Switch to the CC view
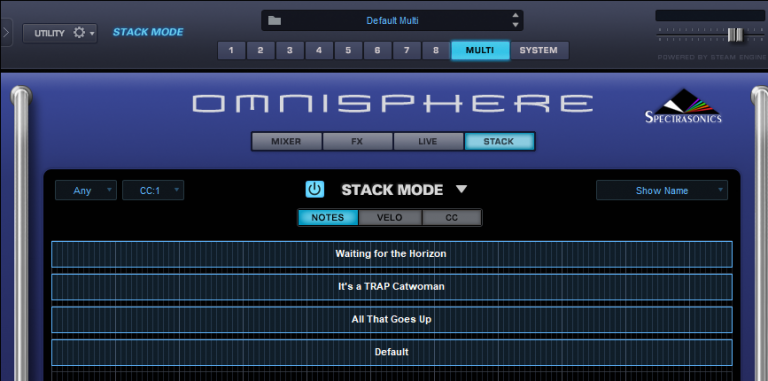Screen dimensions: 768x381 [452, 217]
